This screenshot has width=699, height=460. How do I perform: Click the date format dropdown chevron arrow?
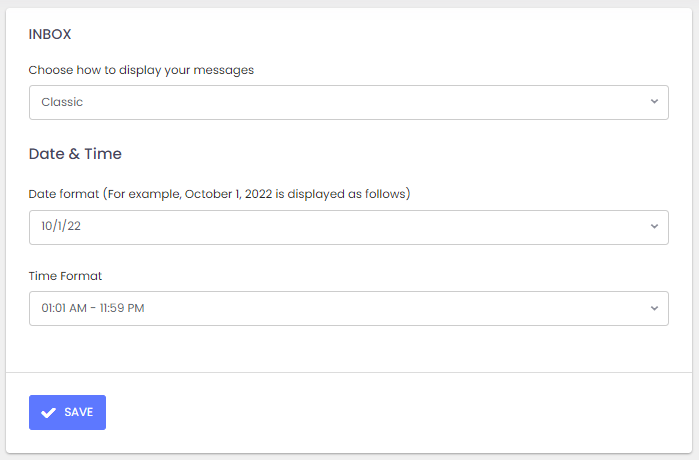click(x=654, y=227)
